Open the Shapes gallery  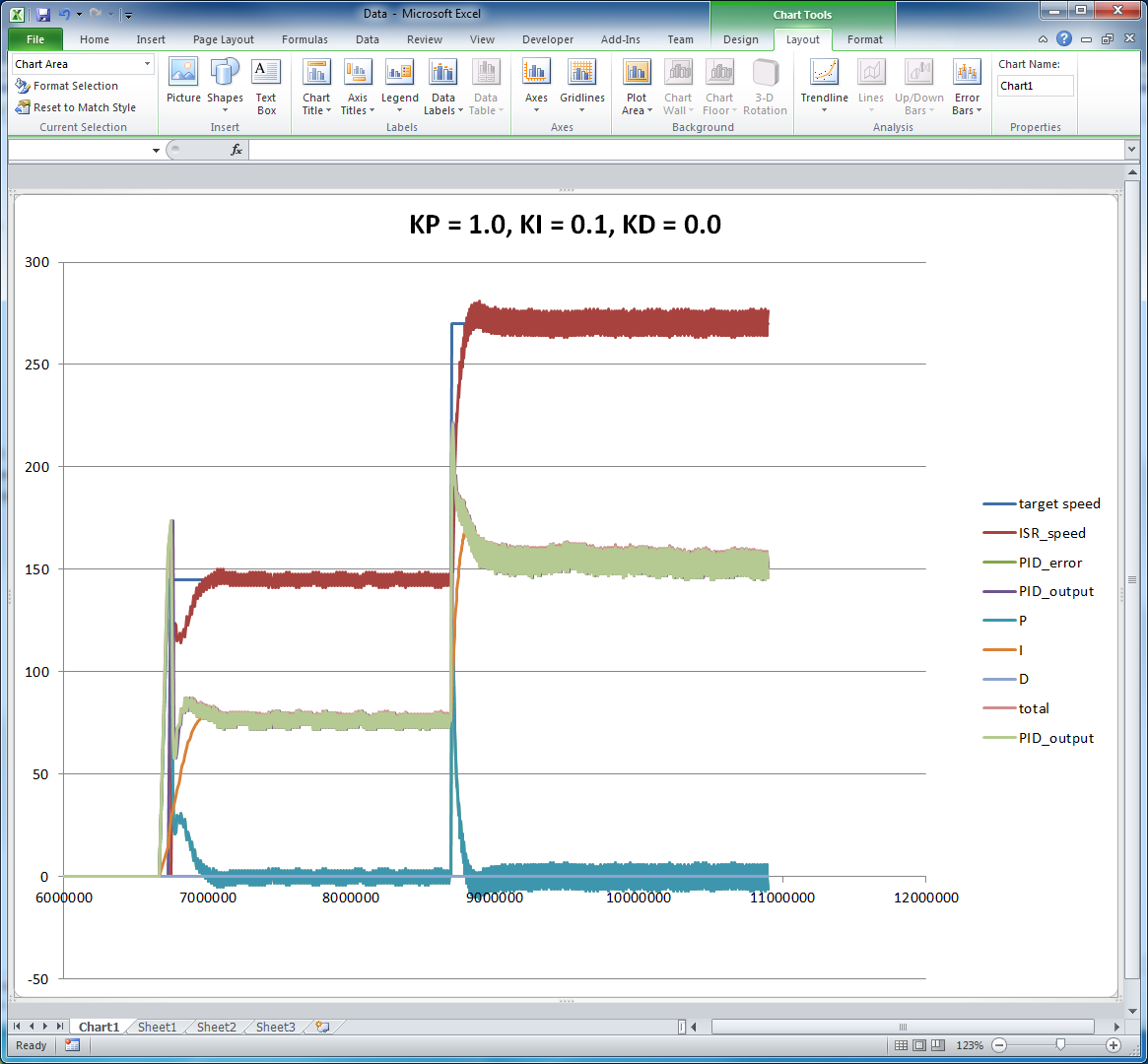(225, 87)
